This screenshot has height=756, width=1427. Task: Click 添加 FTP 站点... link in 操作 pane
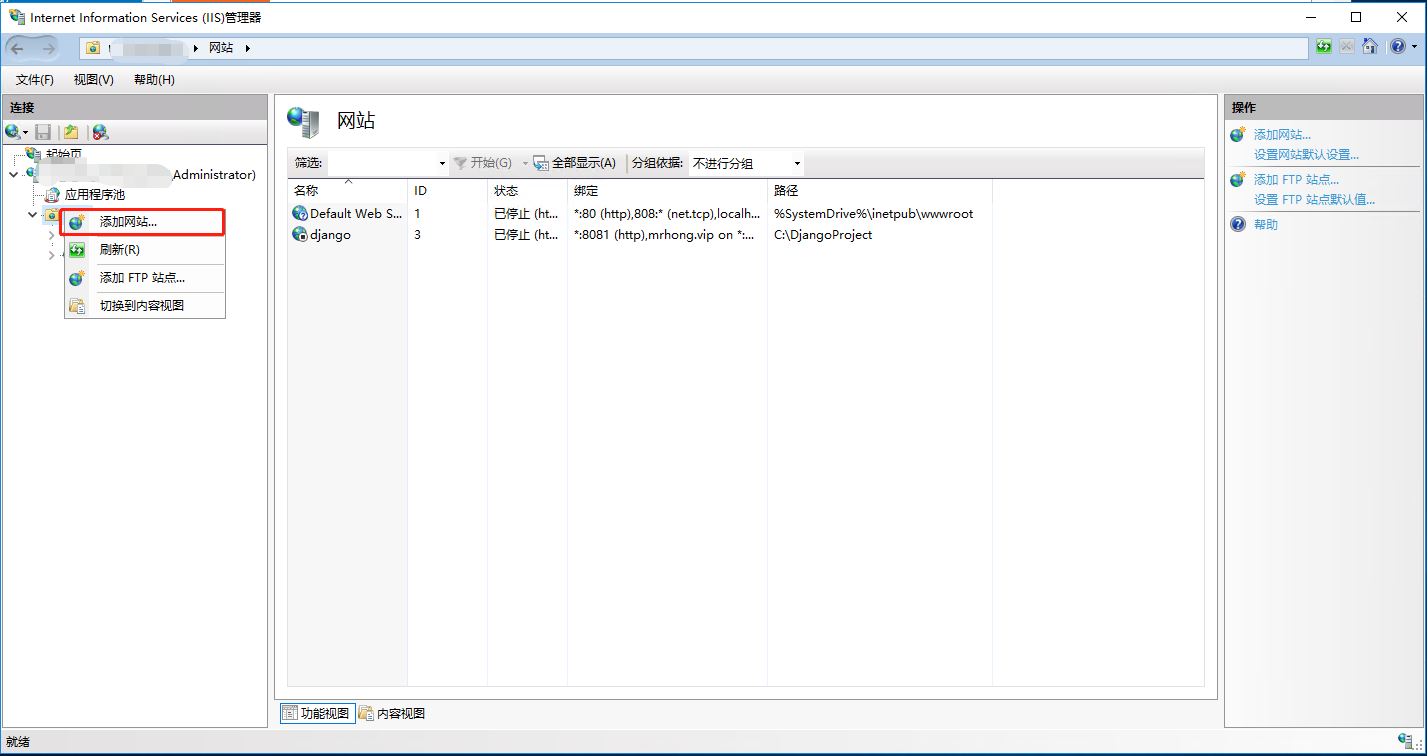pos(1296,180)
